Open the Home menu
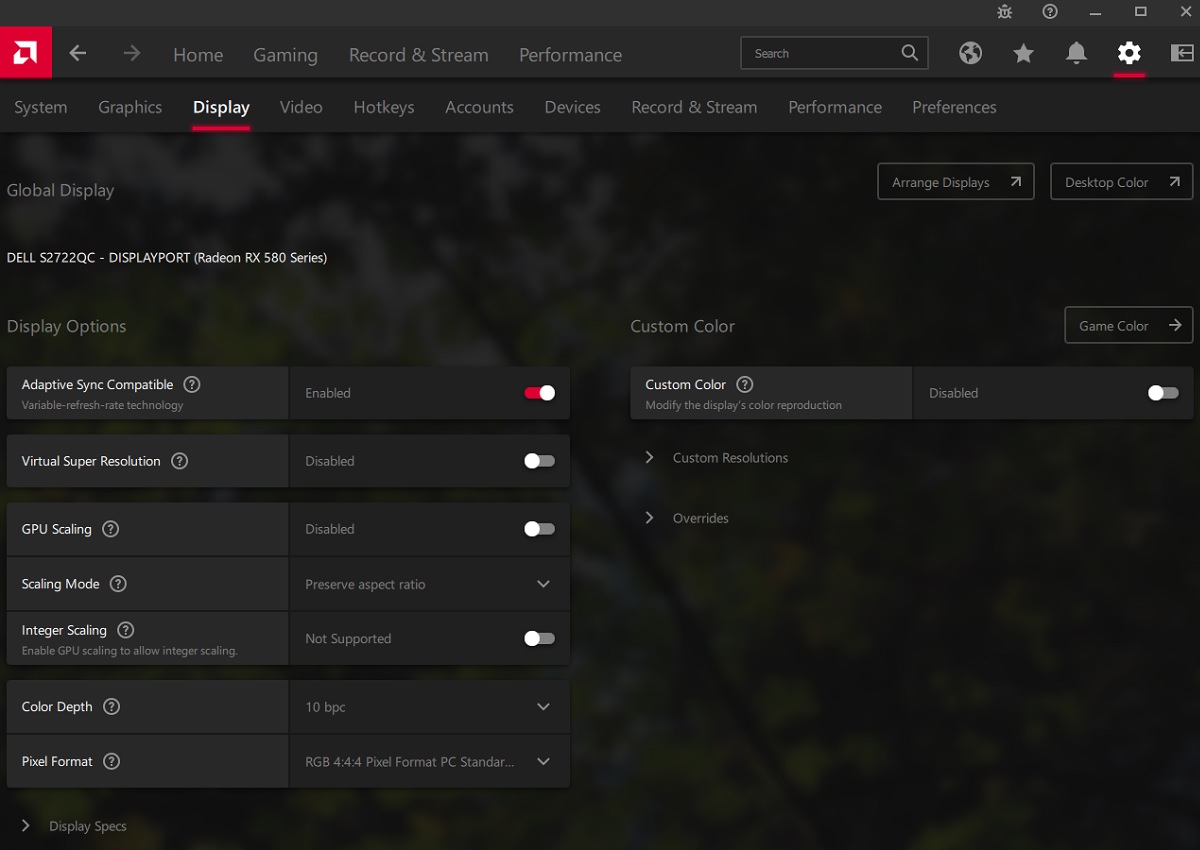1200x850 pixels. point(198,55)
